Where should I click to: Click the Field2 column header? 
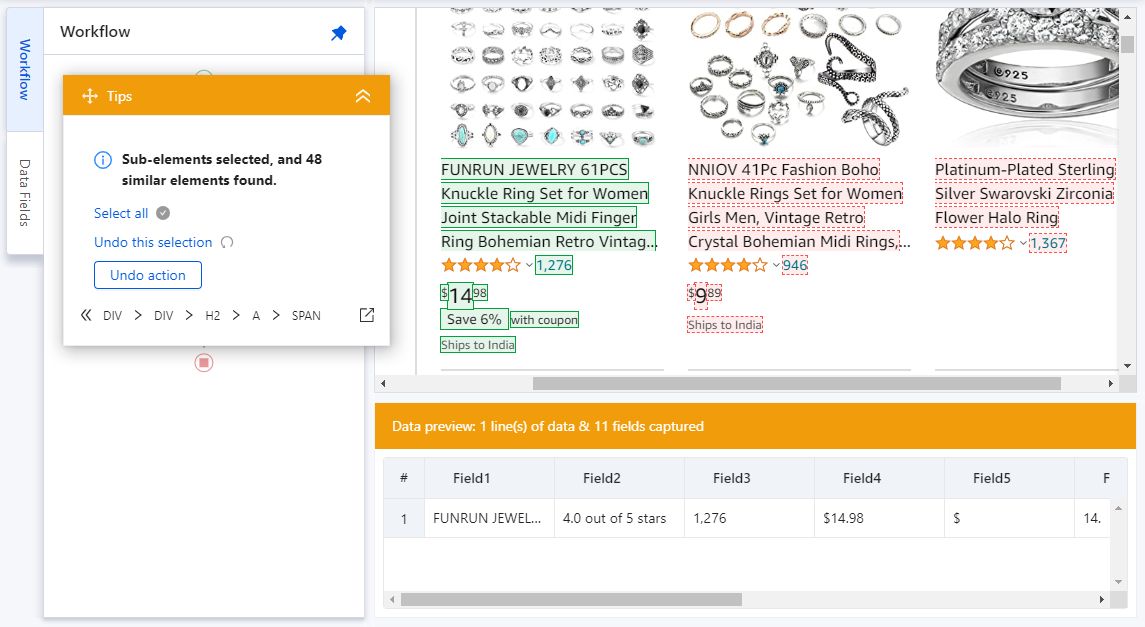point(619,478)
